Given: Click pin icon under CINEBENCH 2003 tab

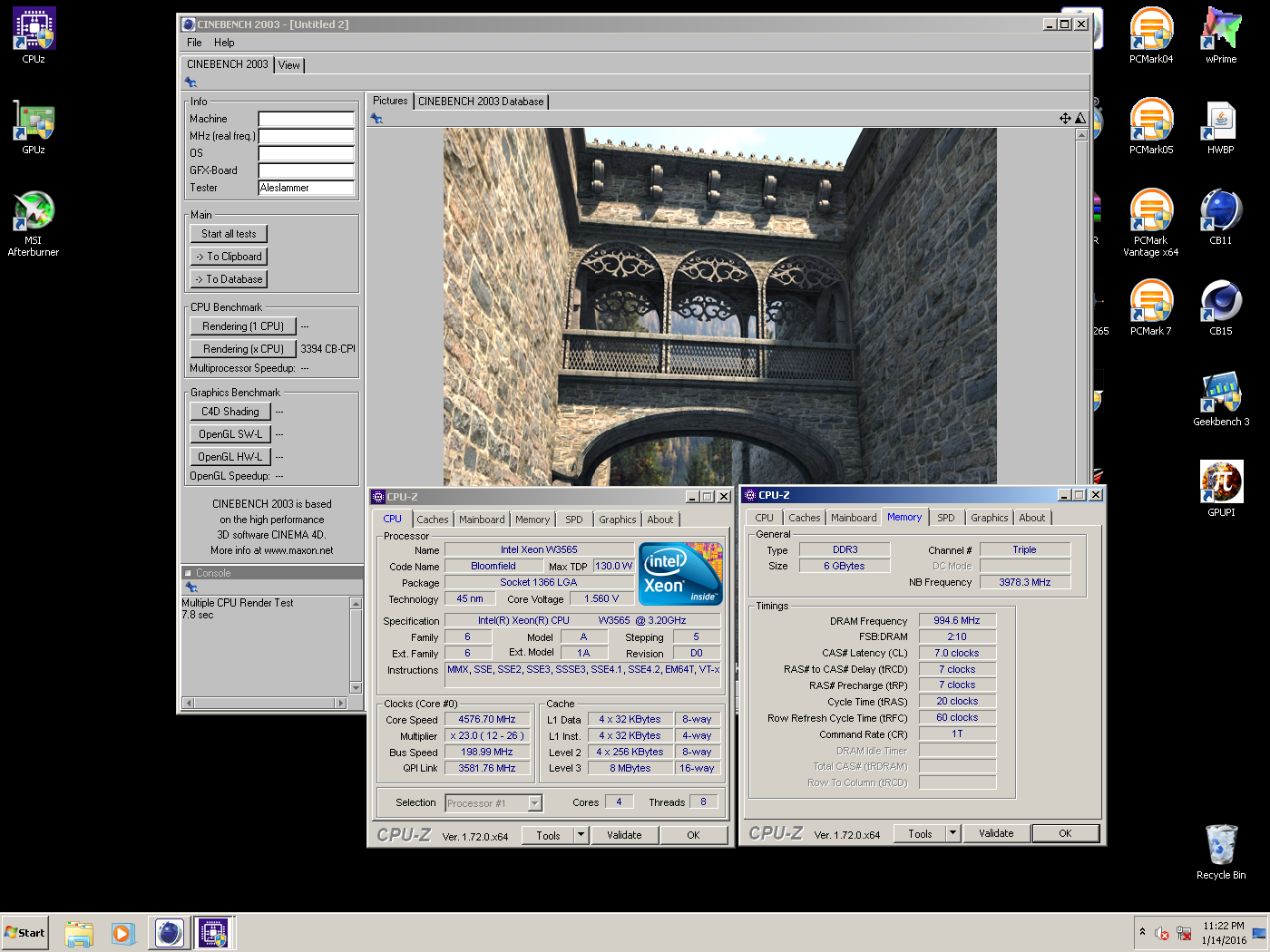Looking at the screenshot, I should (191, 83).
